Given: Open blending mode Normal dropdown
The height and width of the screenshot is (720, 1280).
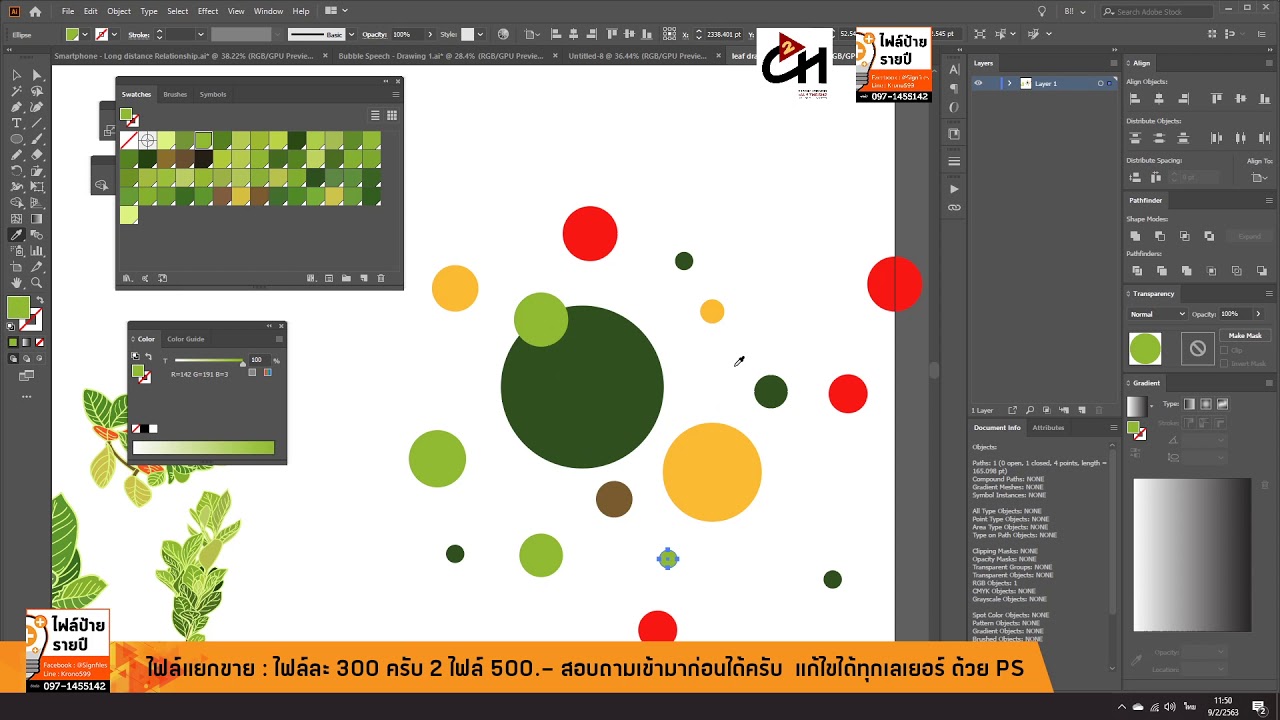Looking at the screenshot, I should pos(1157,314).
